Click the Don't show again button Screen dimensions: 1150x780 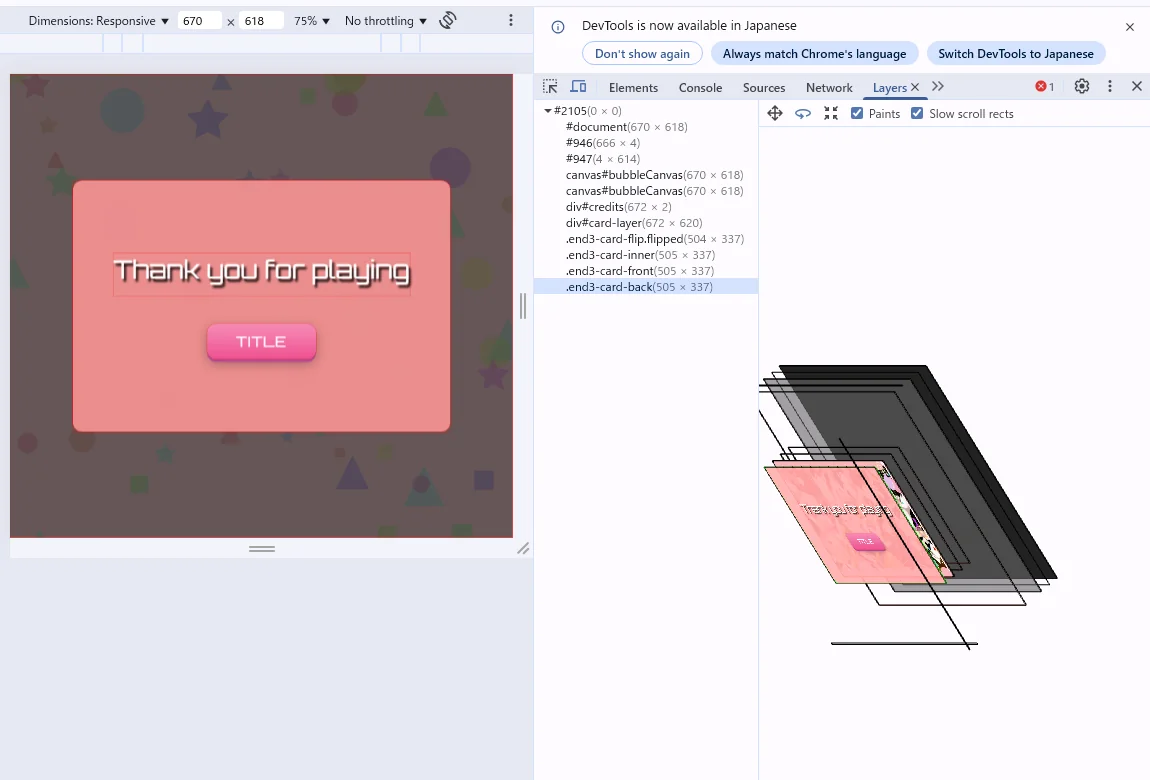(x=642, y=54)
